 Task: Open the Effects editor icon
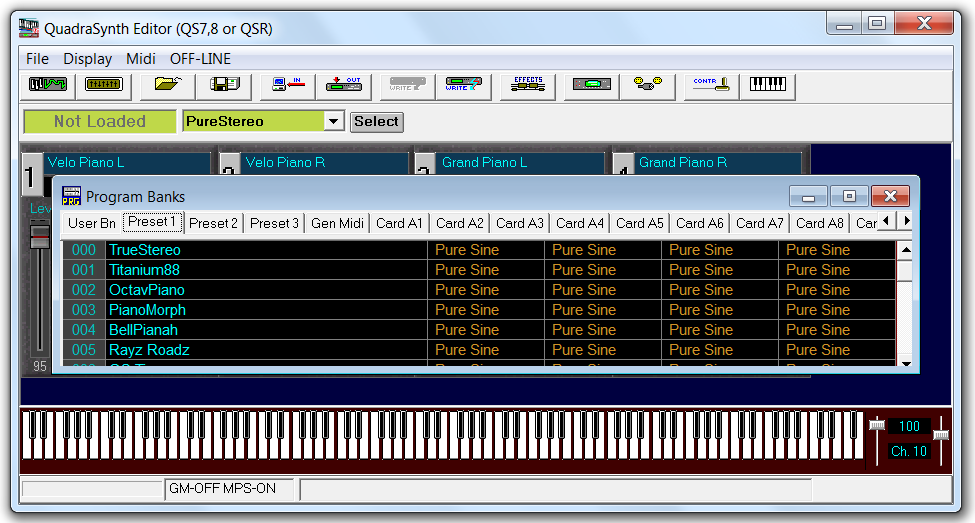527,86
